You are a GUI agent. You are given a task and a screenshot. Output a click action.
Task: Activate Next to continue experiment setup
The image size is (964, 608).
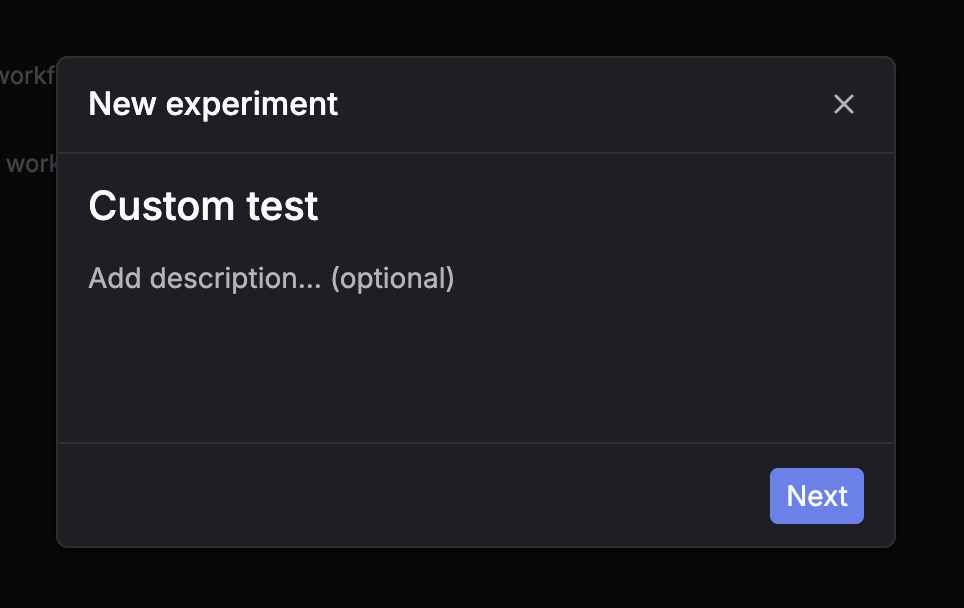pyautogui.click(x=816, y=495)
